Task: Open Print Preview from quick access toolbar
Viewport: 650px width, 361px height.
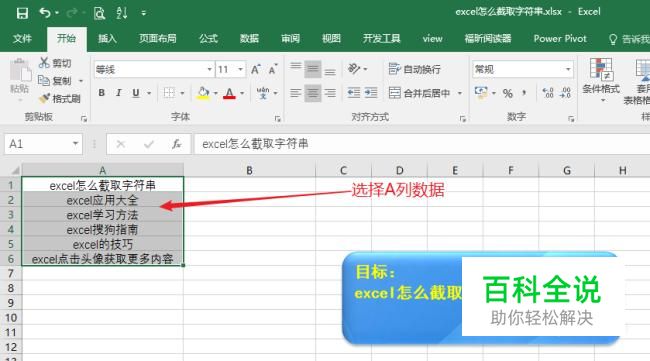Action: point(99,13)
